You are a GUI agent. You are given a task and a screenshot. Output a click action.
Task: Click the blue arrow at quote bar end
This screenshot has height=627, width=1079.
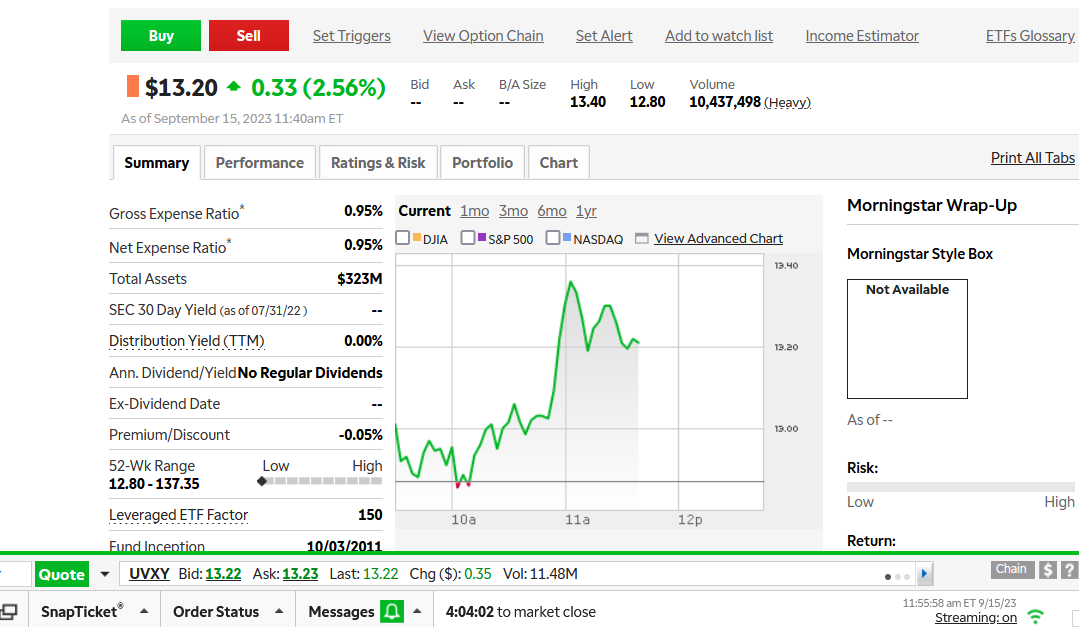click(925, 574)
